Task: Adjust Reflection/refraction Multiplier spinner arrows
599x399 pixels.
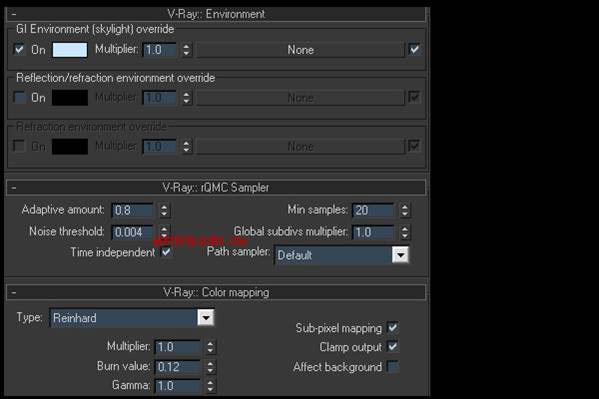Action: [x=186, y=98]
